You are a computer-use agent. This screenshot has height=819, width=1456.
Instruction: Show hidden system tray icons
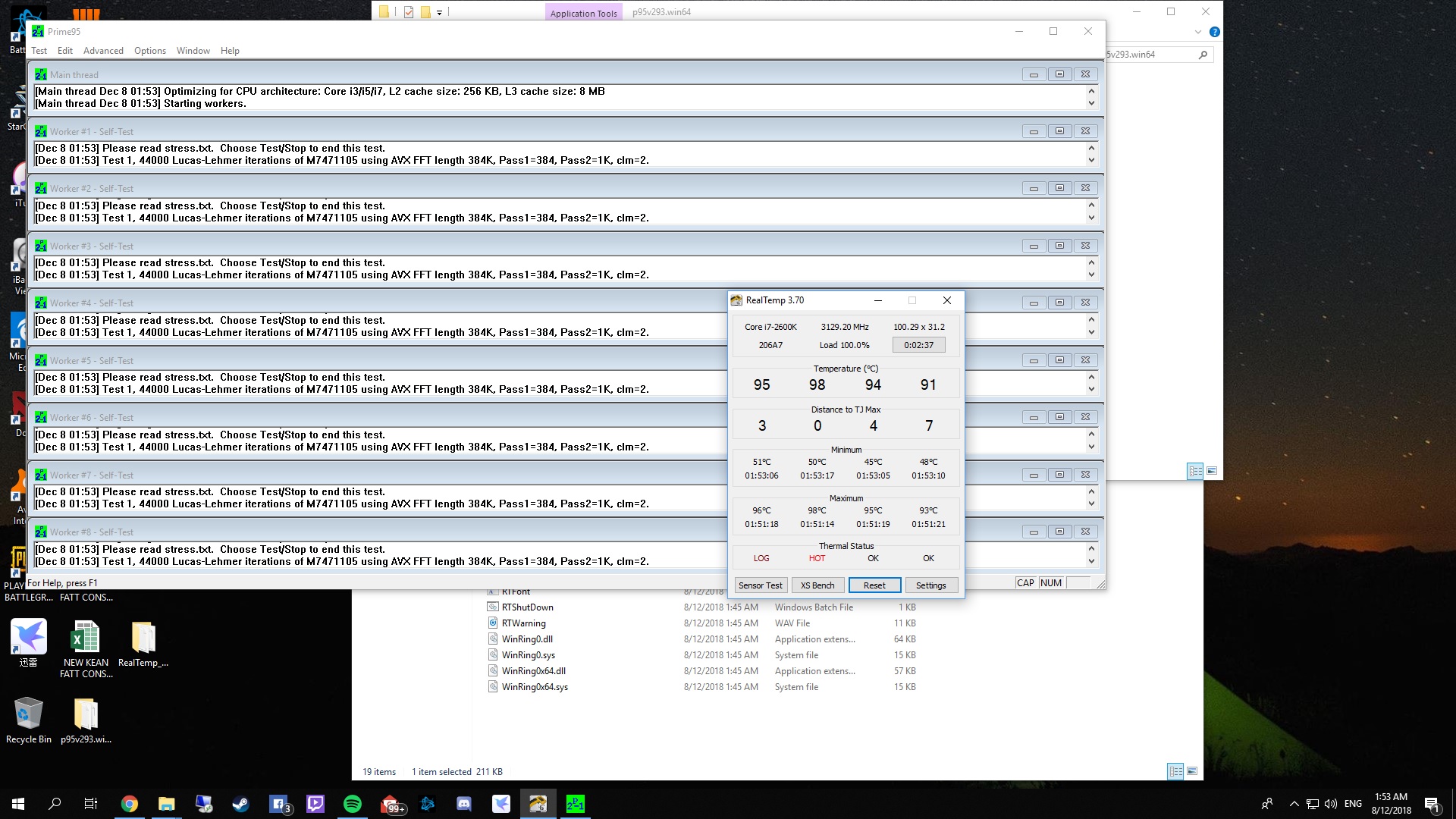tap(1294, 804)
